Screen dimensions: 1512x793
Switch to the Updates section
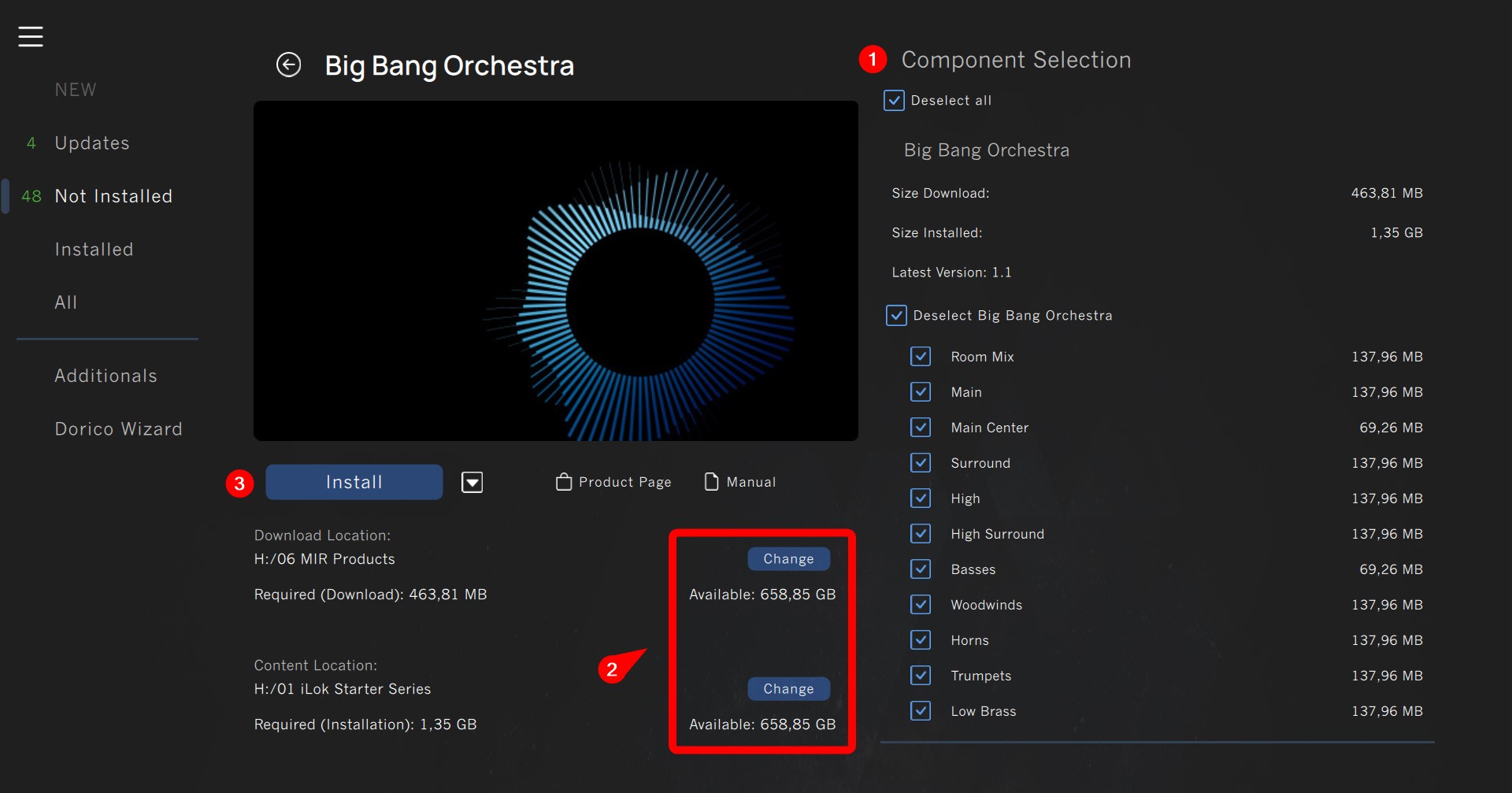[x=92, y=143]
